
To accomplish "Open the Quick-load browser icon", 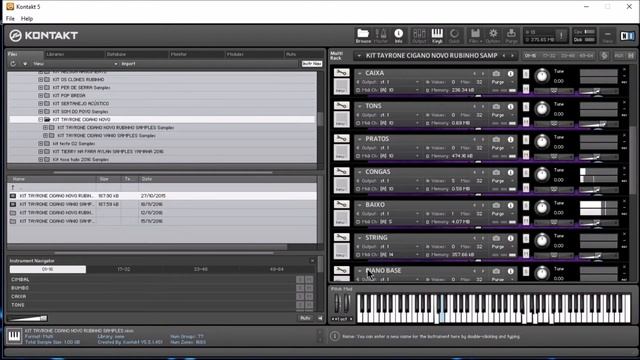I will [x=454, y=36].
